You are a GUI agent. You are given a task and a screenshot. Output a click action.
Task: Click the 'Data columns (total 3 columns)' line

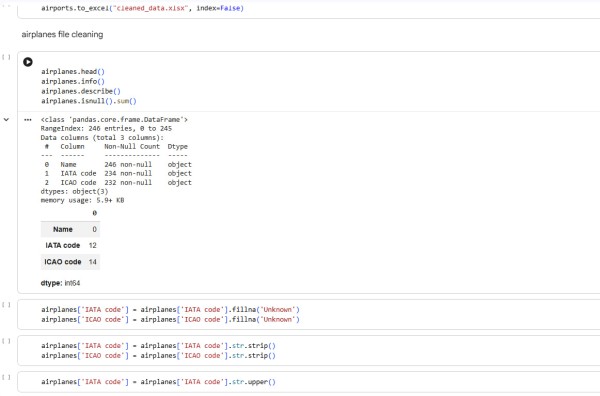pyautogui.click(x=102, y=138)
